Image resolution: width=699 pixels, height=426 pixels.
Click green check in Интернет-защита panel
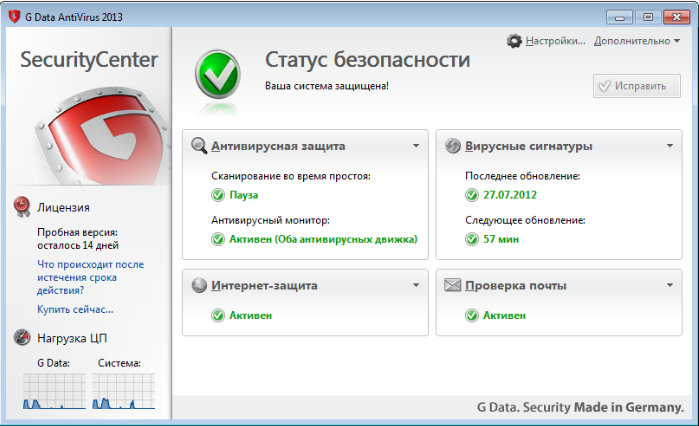coord(218,315)
